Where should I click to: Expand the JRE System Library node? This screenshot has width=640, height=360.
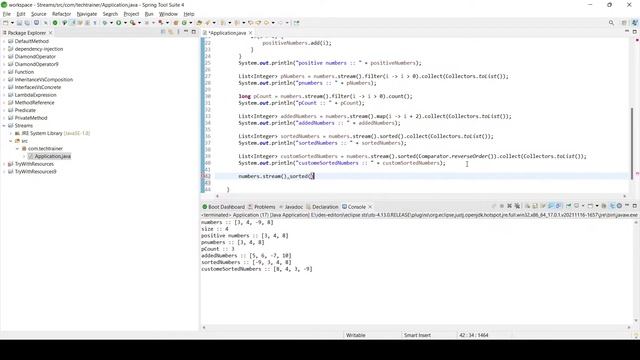pos(11,133)
